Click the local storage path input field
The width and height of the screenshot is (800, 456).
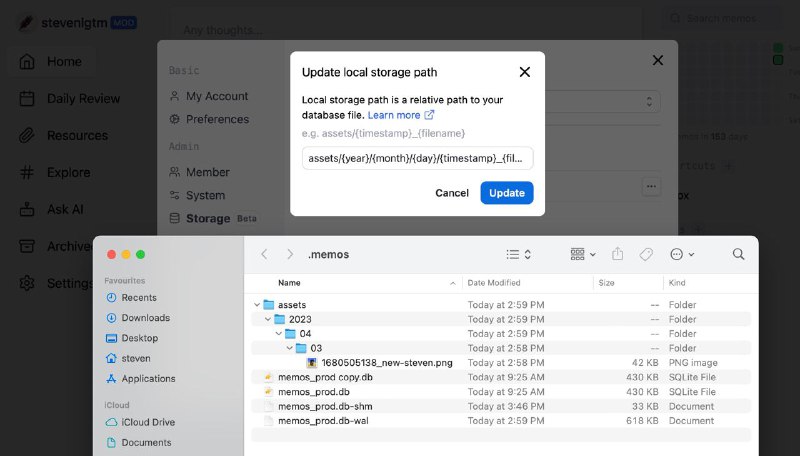[x=417, y=158]
